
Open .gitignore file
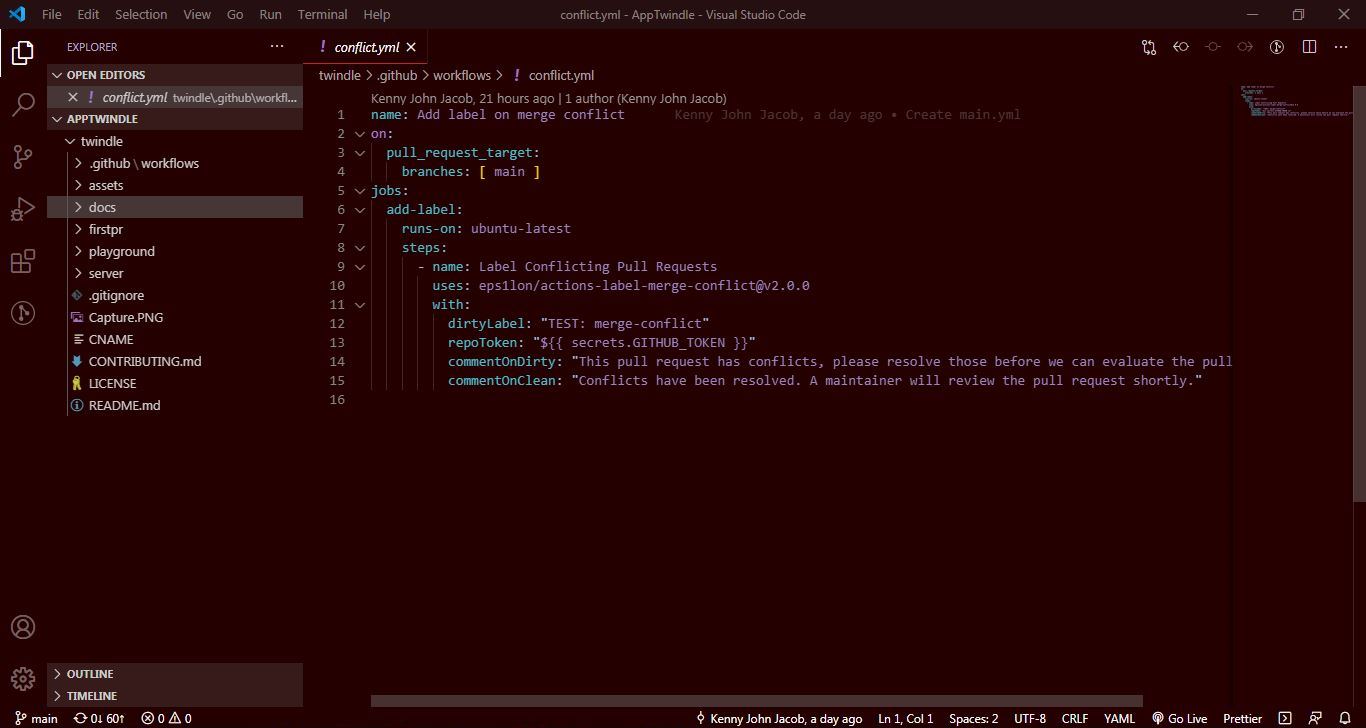click(175, 295)
